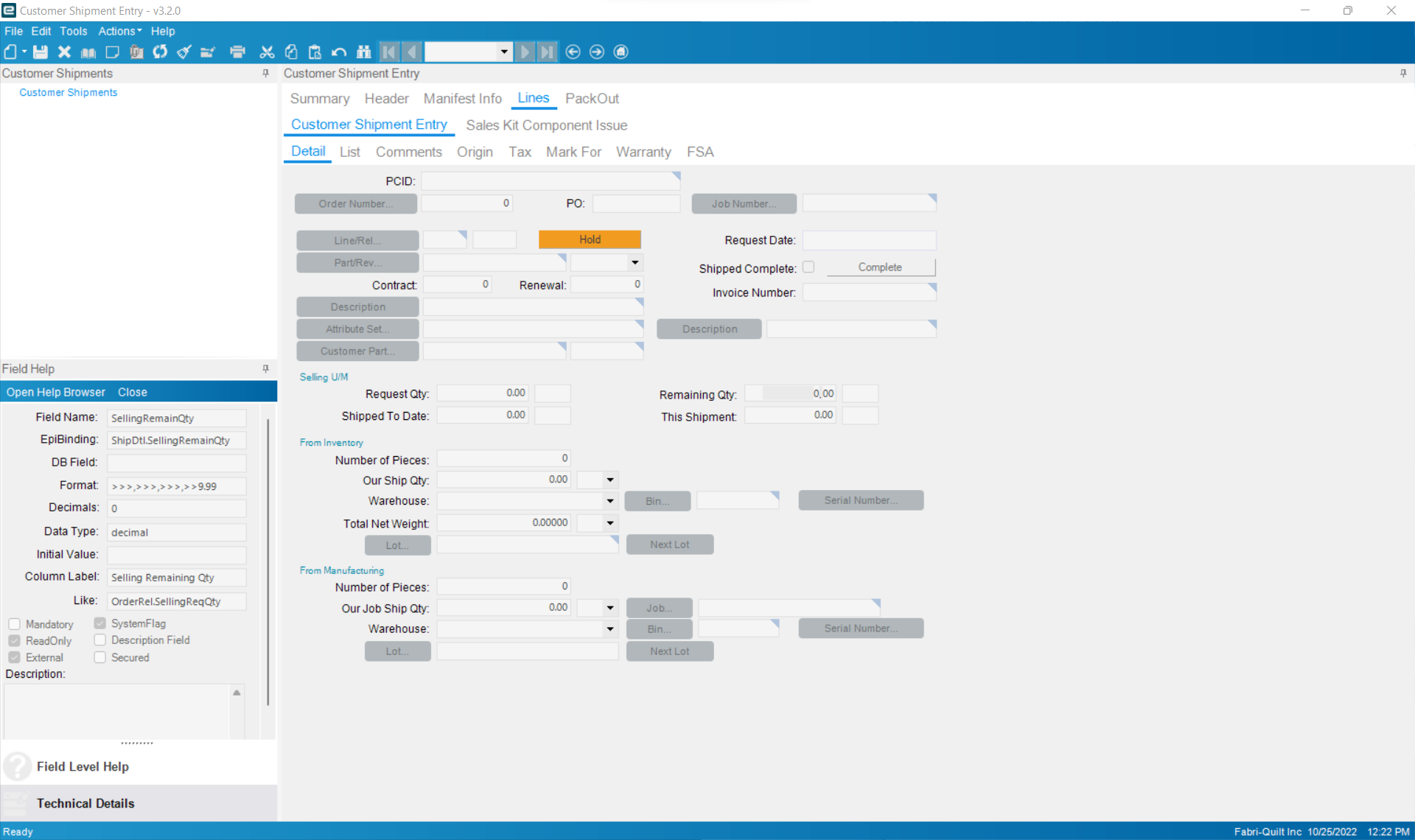Enable the Shipped Complete checkbox

(x=808, y=267)
